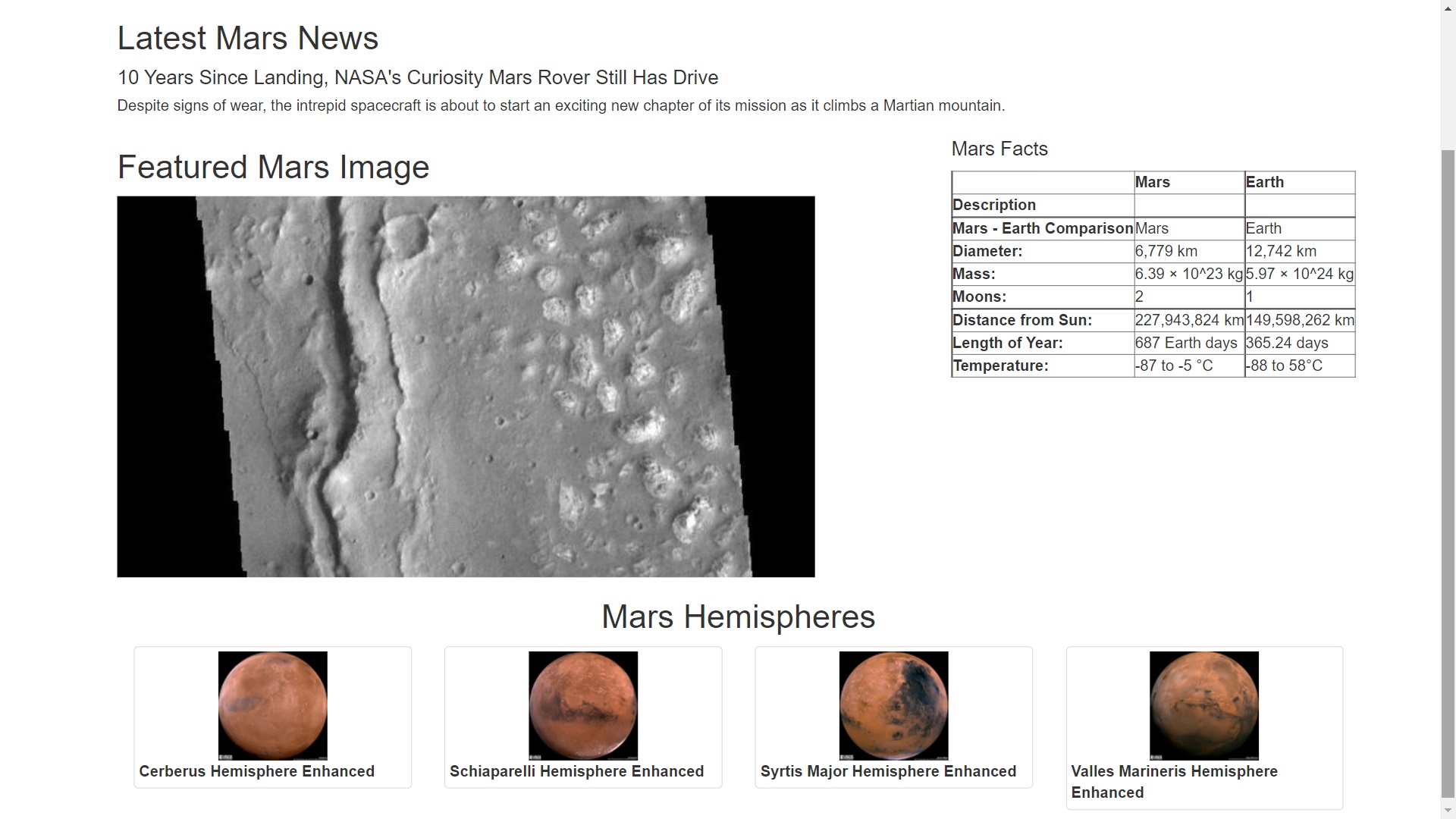Click the Temperature row in the Mars Facts table
This screenshot has width=1456, height=819.
pos(1000,366)
